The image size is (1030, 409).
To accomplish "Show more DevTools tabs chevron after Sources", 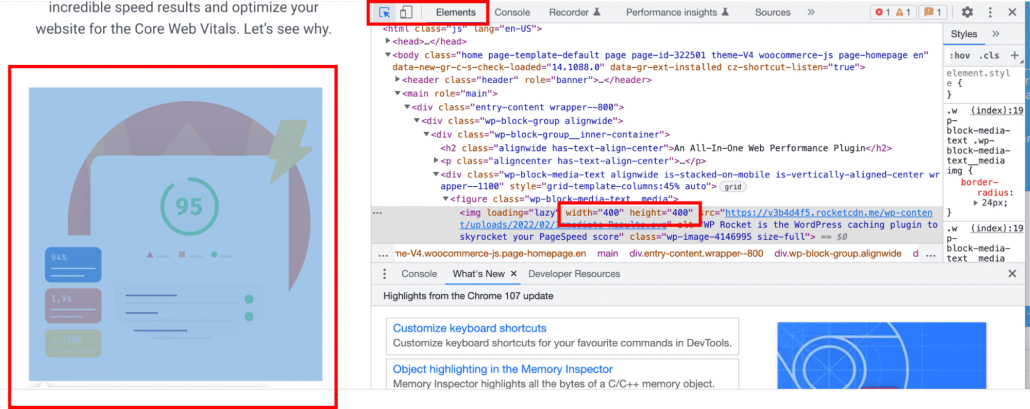I will pyautogui.click(x=811, y=12).
